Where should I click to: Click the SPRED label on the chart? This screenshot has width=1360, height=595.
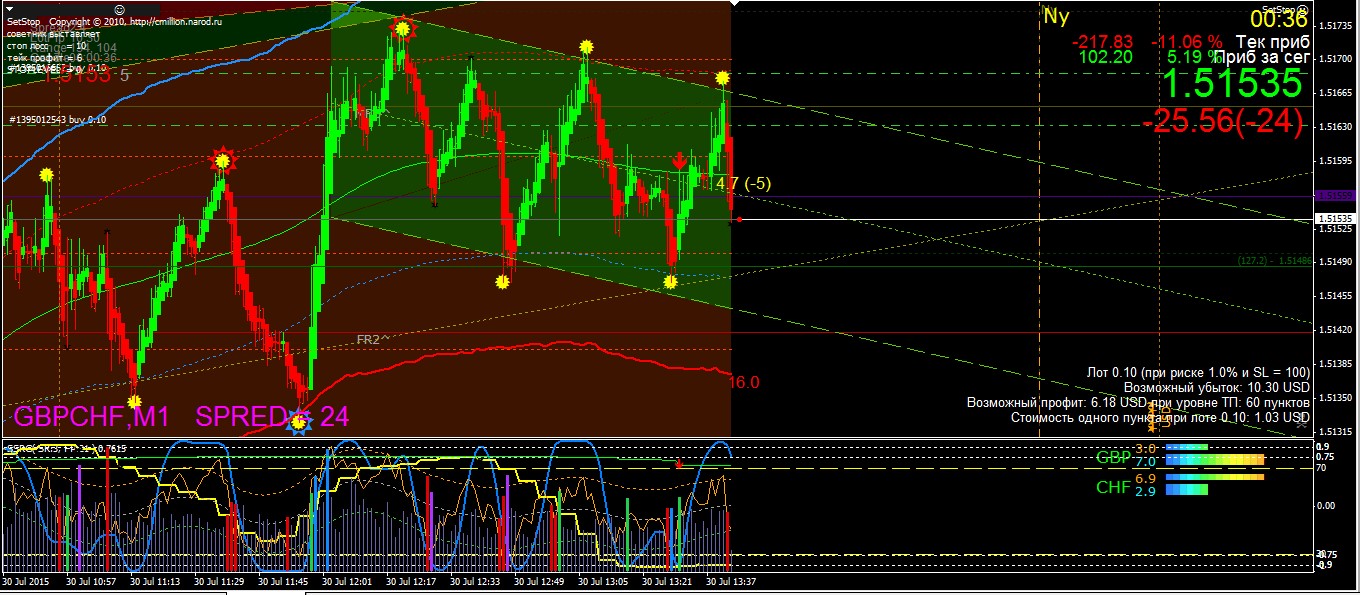click(241, 417)
